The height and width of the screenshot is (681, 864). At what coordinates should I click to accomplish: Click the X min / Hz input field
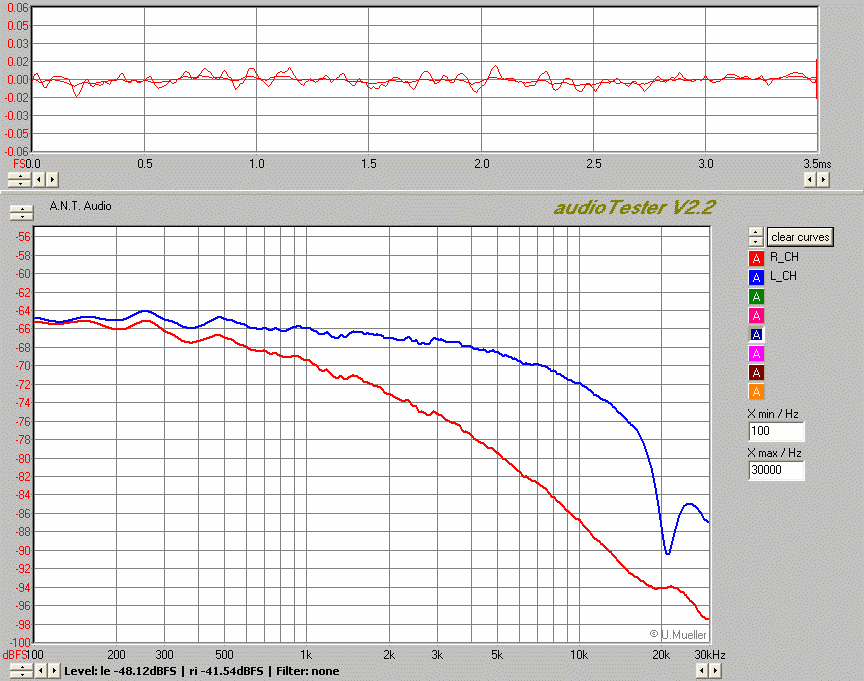tap(776, 432)
